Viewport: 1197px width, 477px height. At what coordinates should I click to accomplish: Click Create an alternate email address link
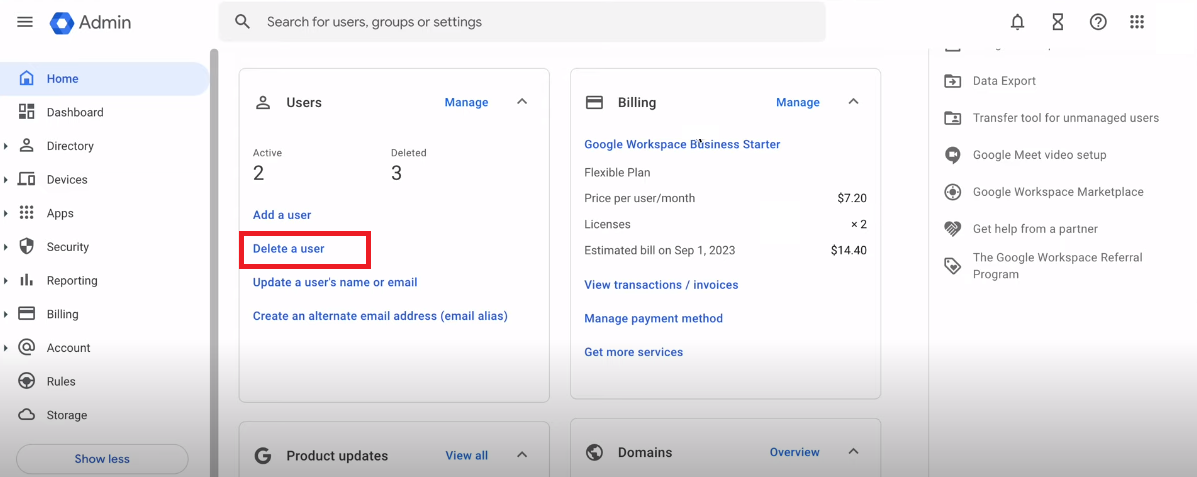pyautogui.click(x=380, y=316)
